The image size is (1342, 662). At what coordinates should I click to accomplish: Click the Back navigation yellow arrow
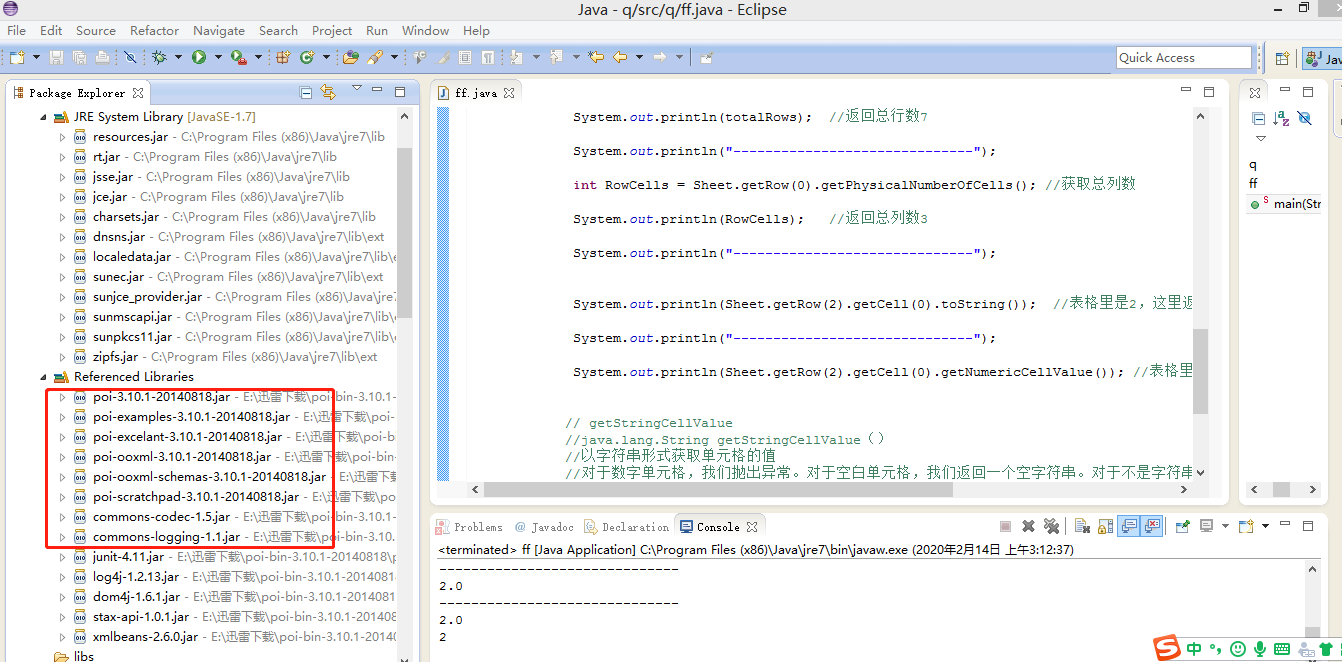[x=621, y=57]
